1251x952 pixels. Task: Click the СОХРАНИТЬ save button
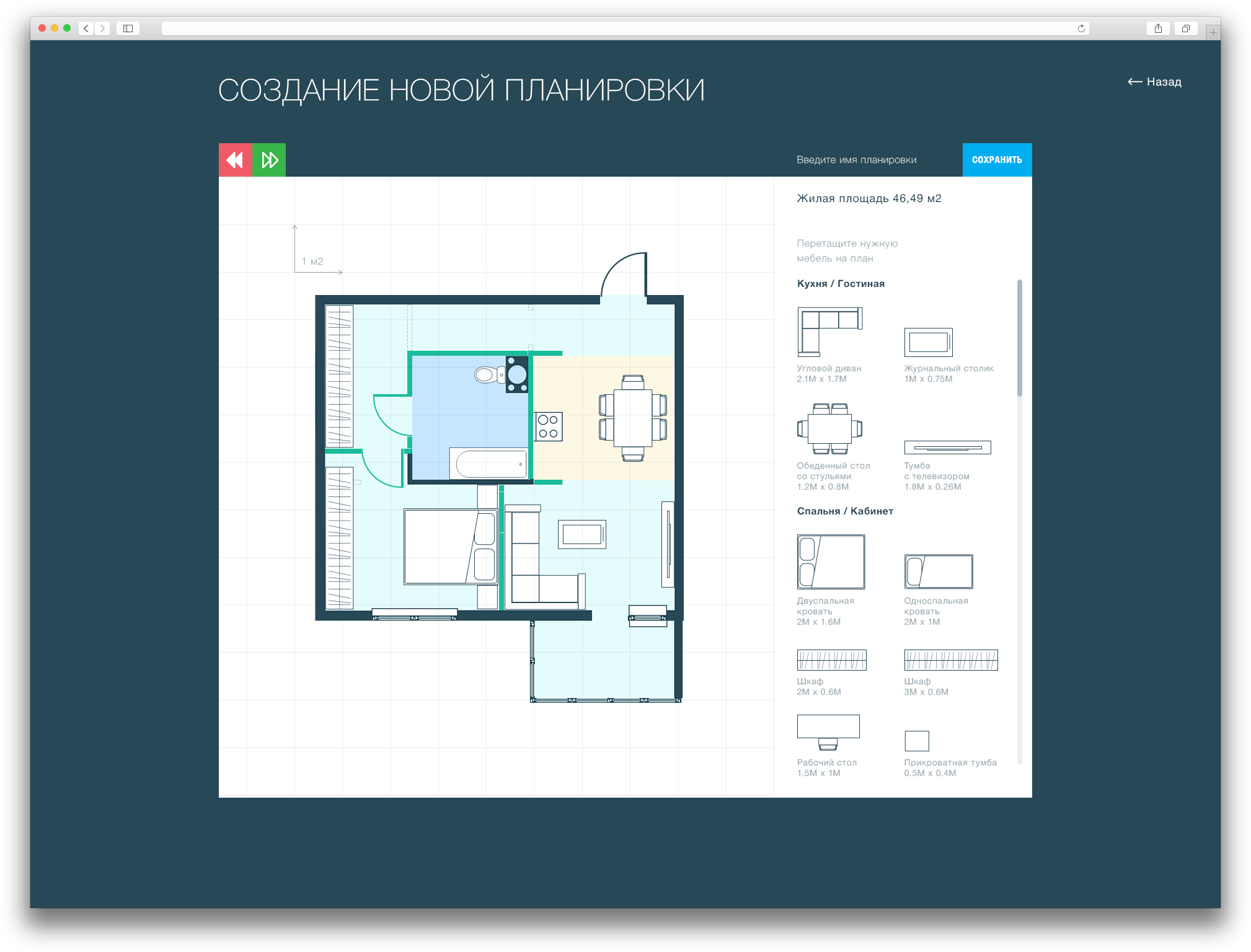[997, 160]
